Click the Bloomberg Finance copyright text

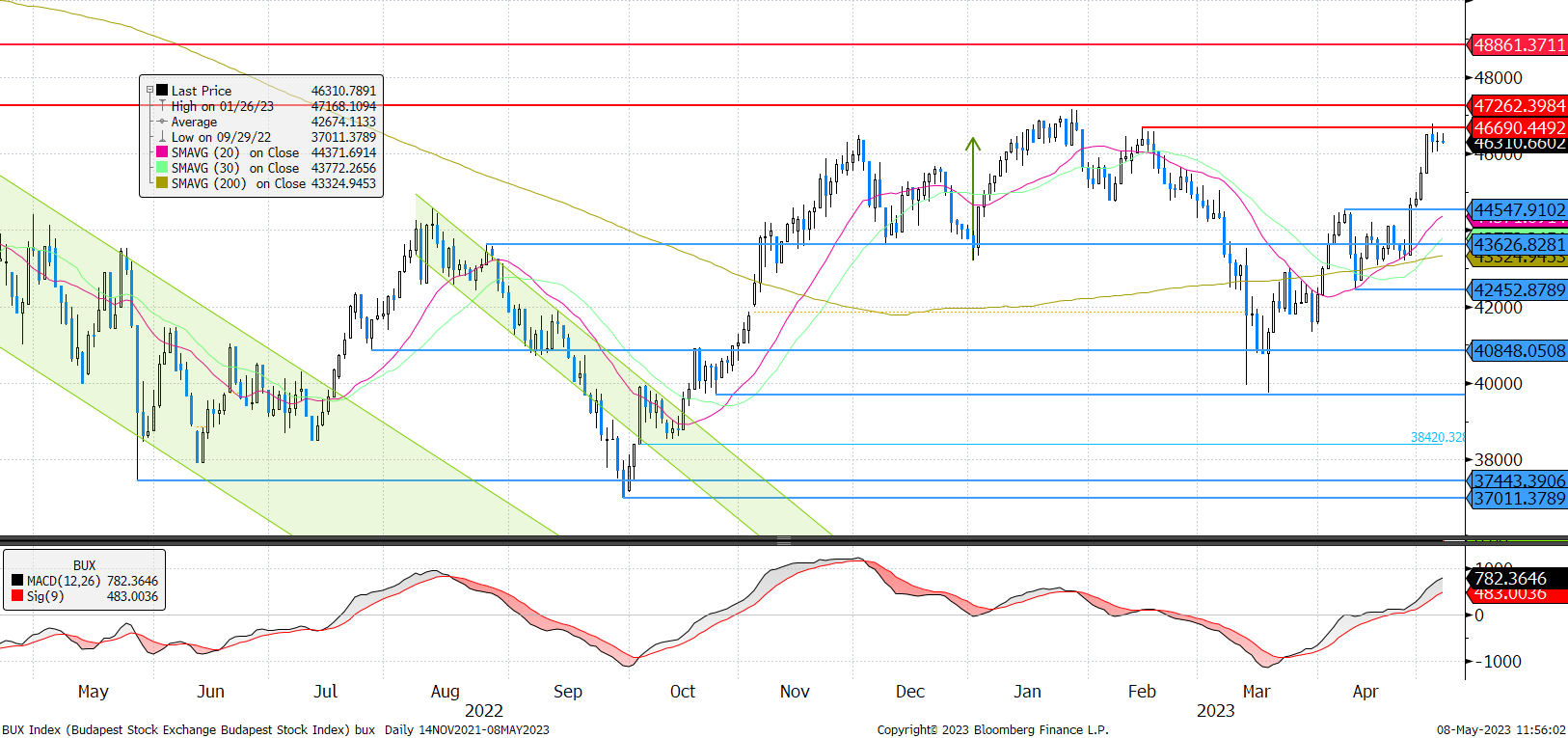(993, 729)
